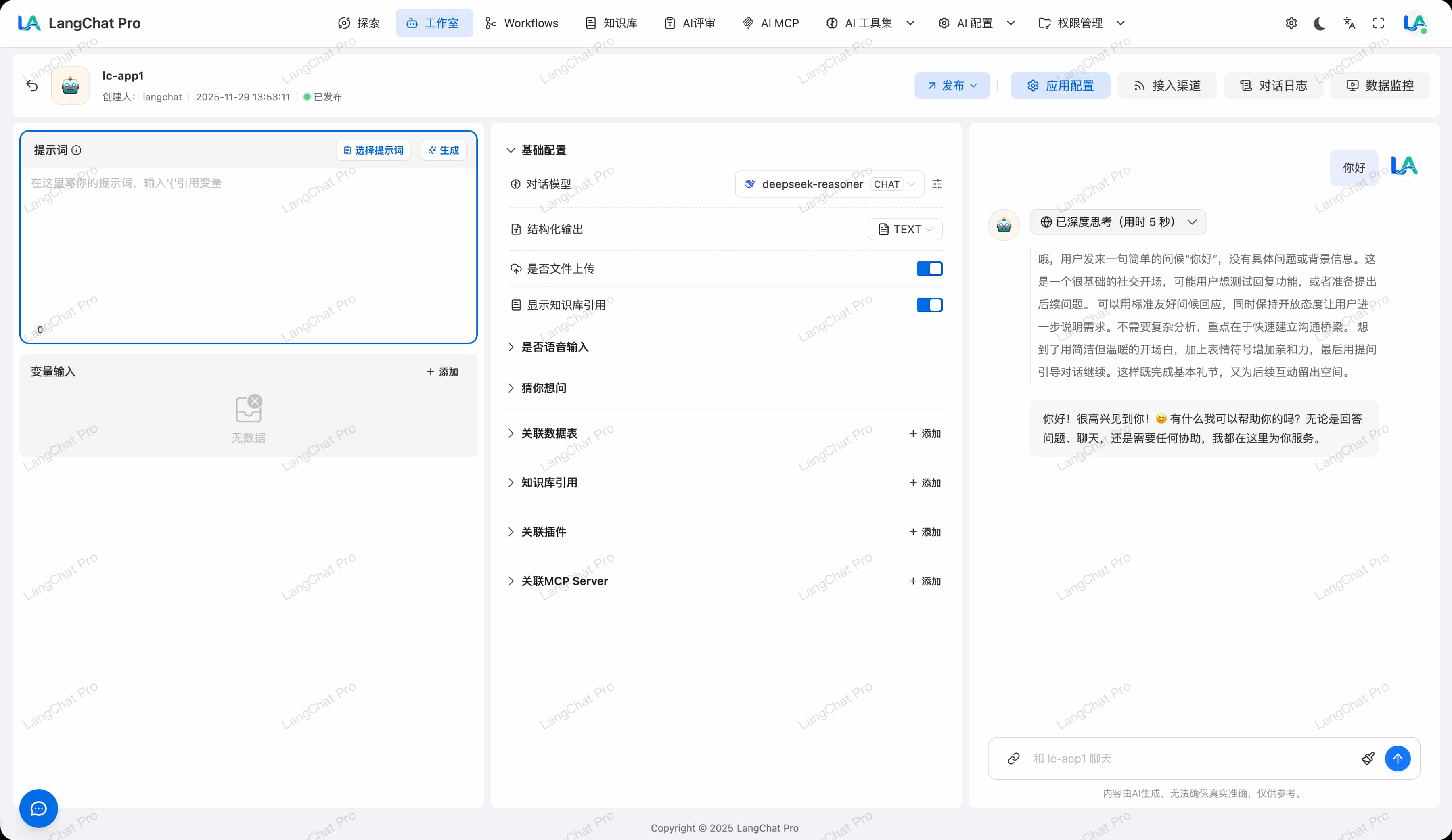Open floating chat bubble button
Screen dimensions: 1452x840
39,808
